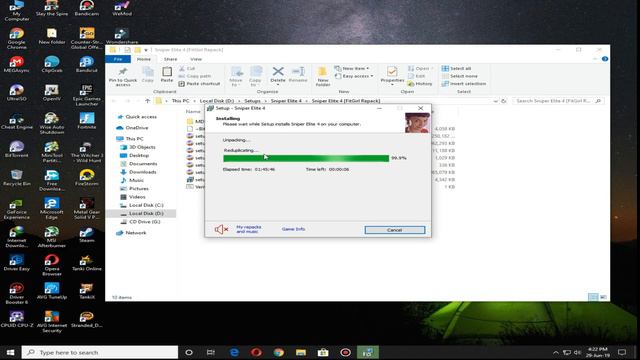
Task: Open File Explorer taskbar icon
Action: click(301, 352)
